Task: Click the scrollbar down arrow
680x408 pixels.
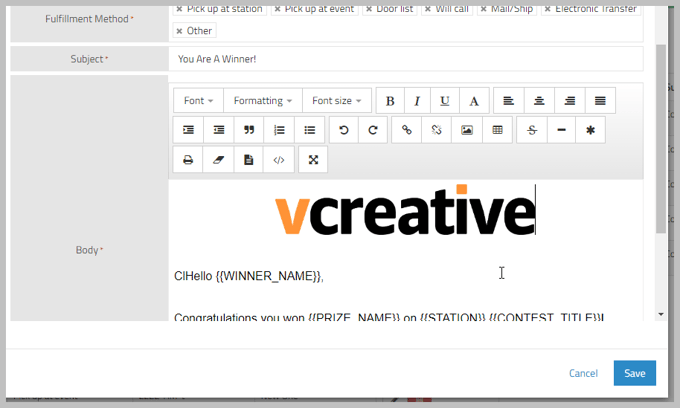Action: click(661, 314)
